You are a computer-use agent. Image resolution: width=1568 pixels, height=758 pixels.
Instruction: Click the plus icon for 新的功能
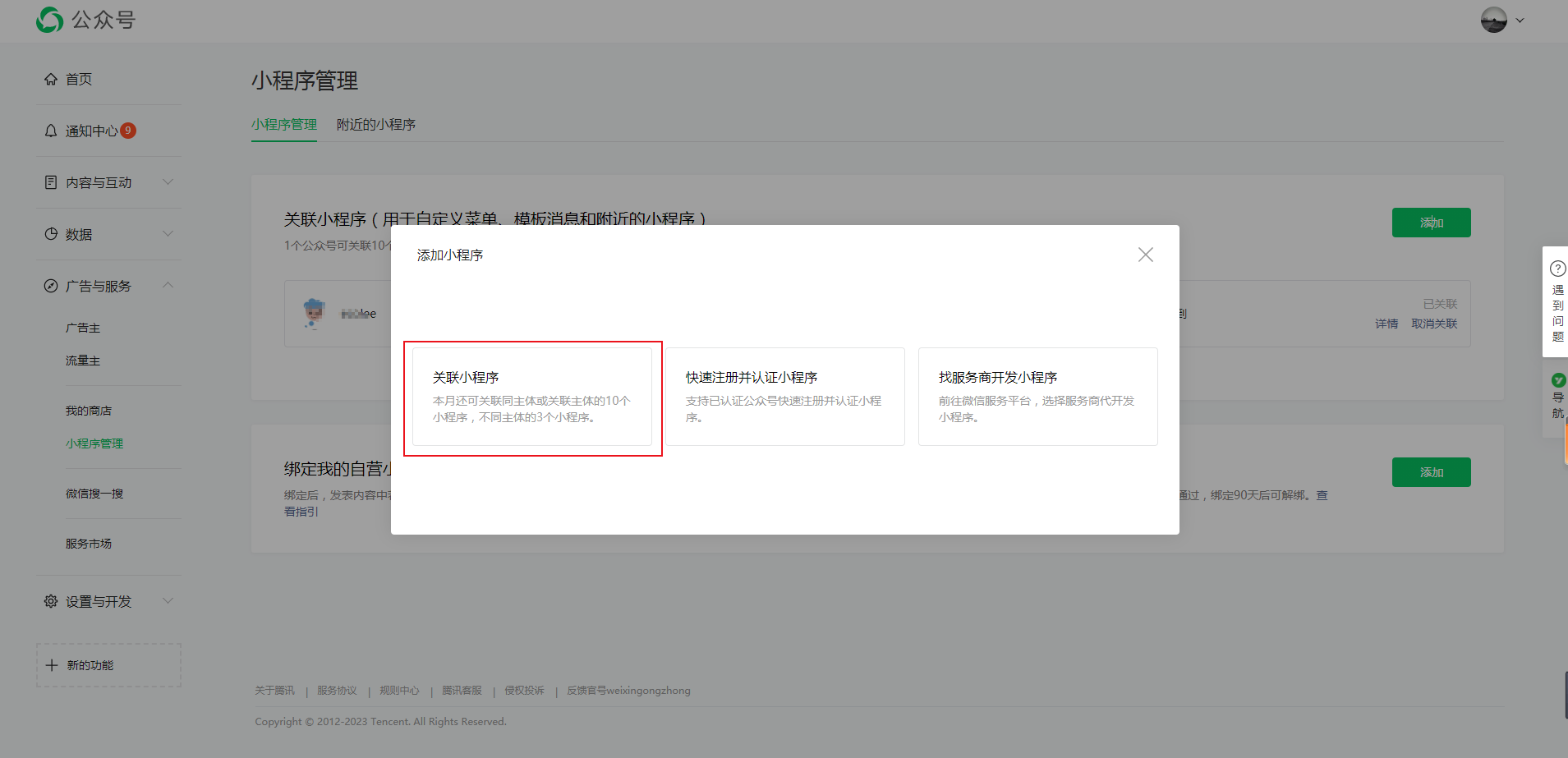click(x=52, y=665)
